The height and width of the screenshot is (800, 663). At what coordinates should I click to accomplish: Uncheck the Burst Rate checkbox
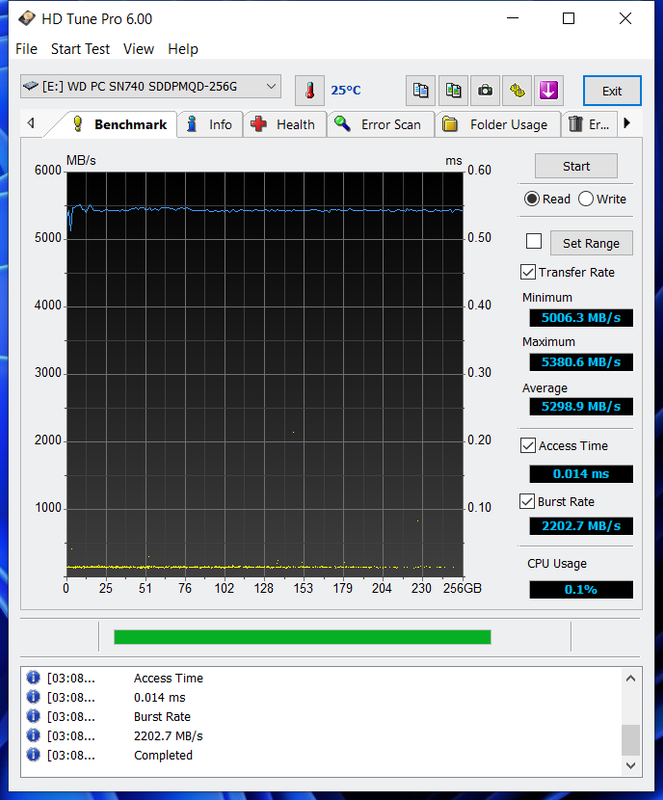527,502
